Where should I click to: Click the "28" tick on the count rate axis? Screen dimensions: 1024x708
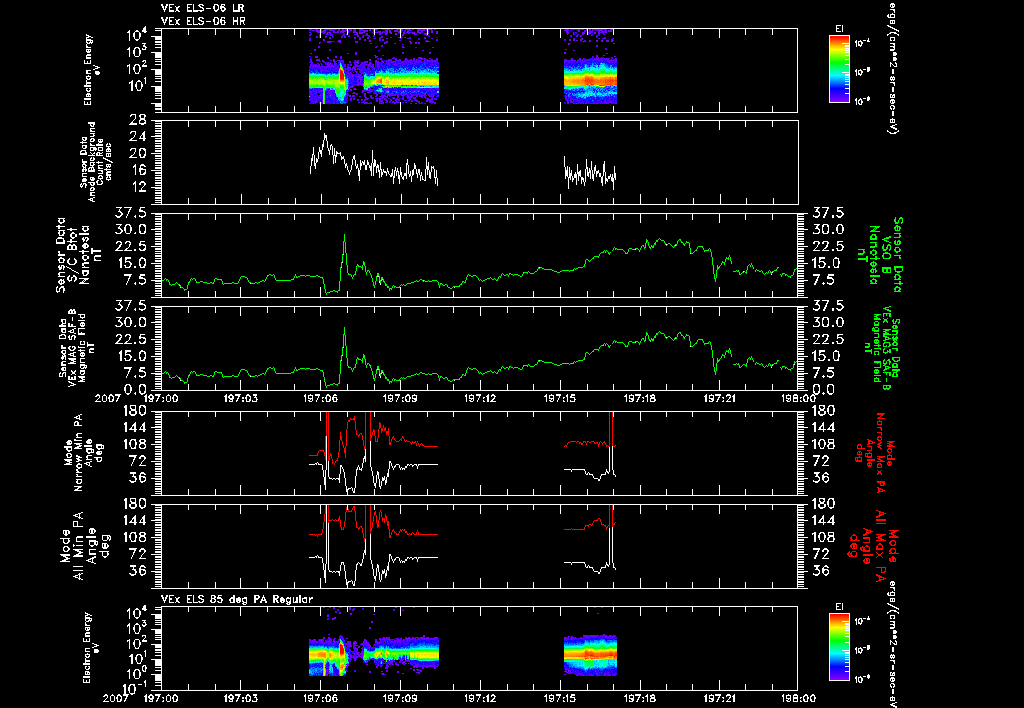138,120
